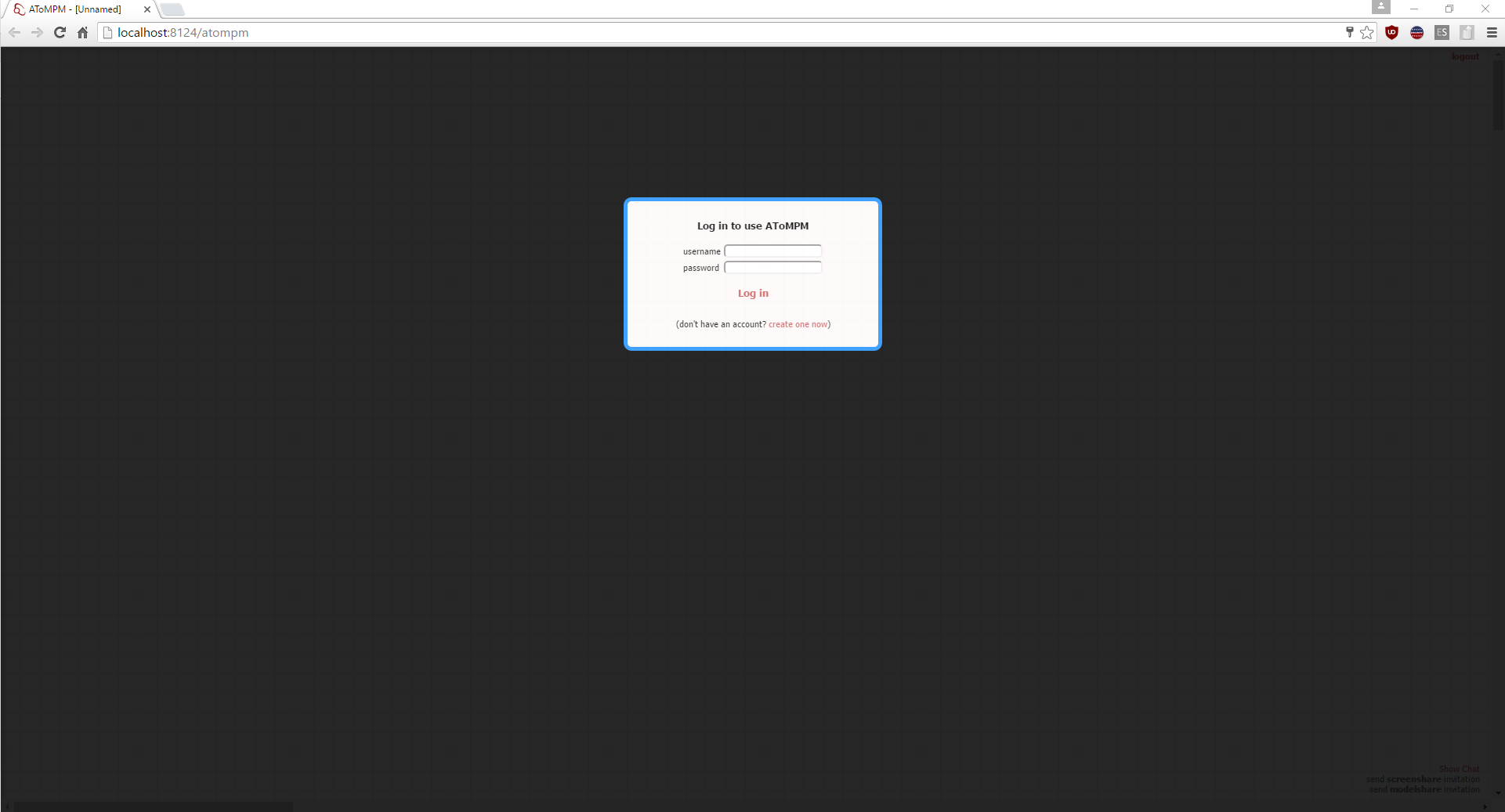Click the page info icon in address bar
The image size is (1505, 812).
coord(108,32)
